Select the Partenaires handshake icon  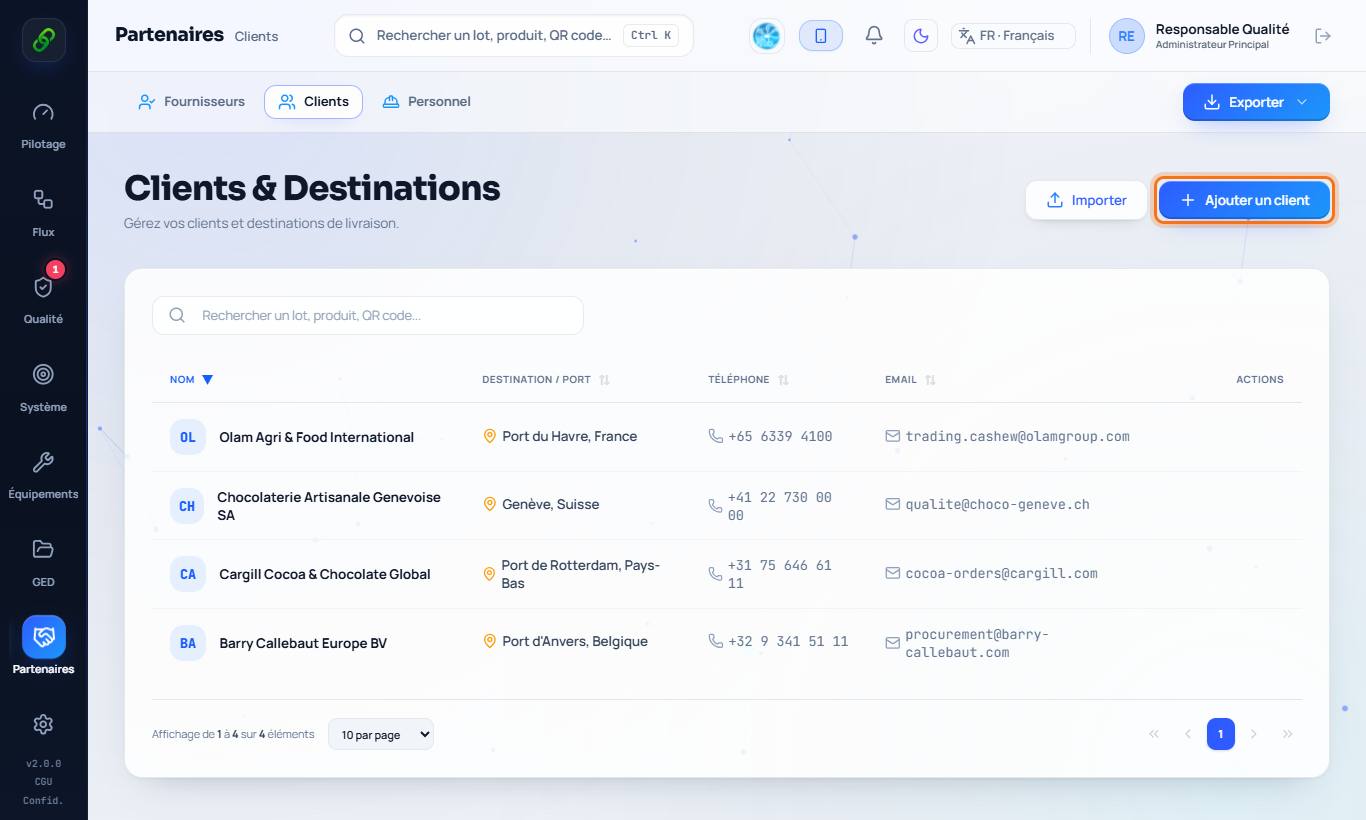[x=43, y=637]
